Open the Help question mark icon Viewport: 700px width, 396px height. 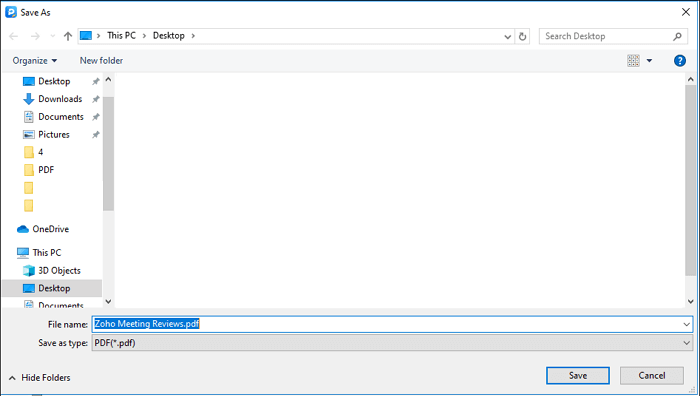[679, 61]
